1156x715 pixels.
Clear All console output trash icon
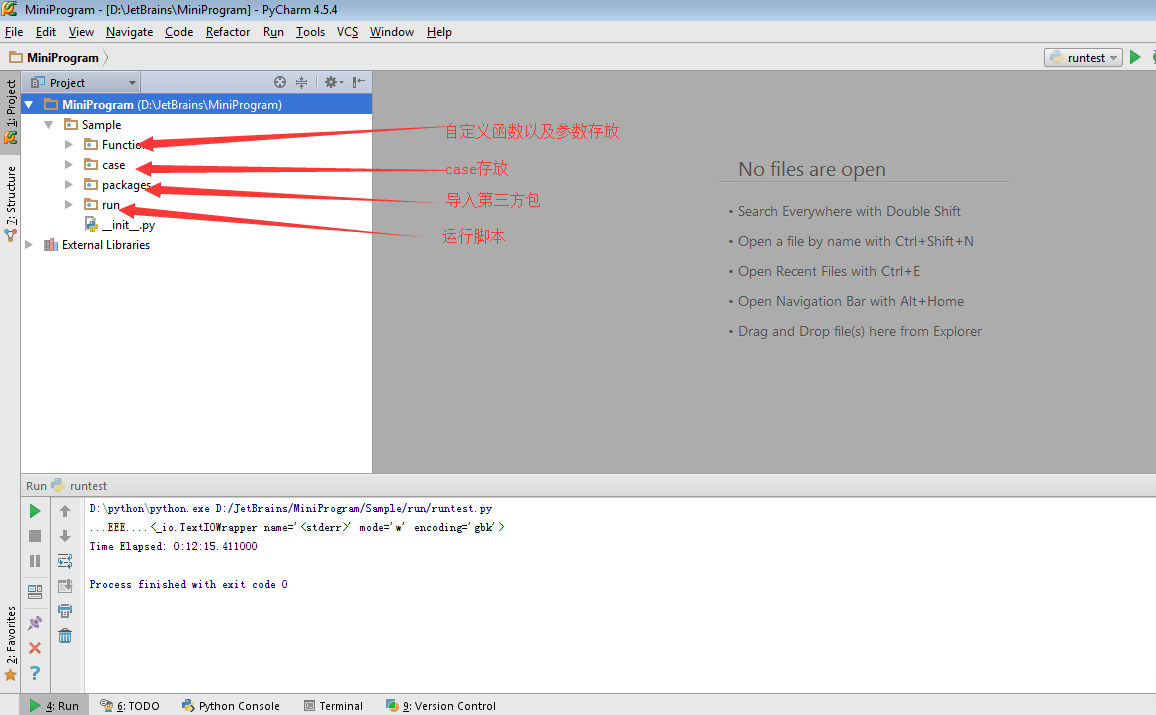[x=65, y=635]
